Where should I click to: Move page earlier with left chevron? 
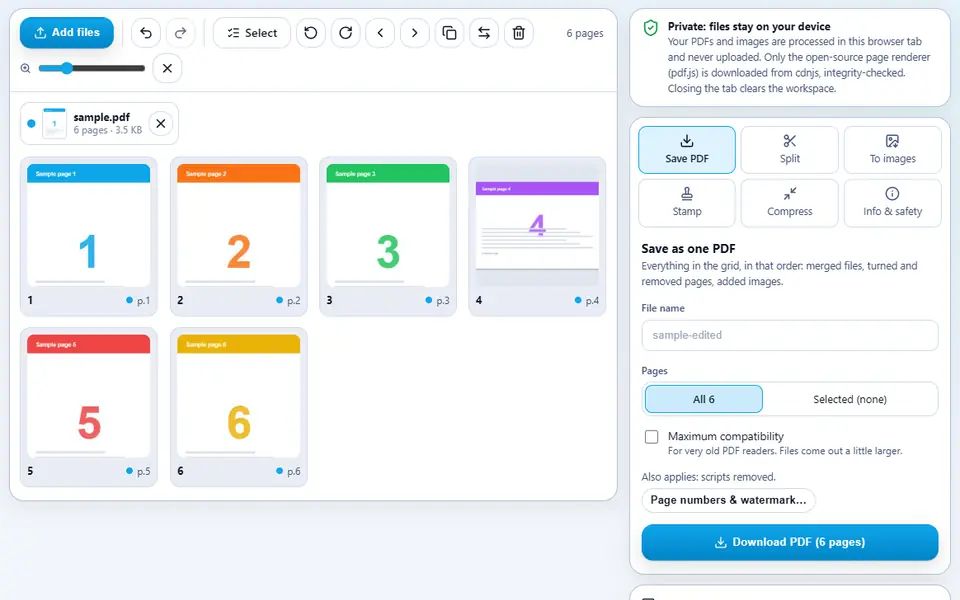pos(380,32)
